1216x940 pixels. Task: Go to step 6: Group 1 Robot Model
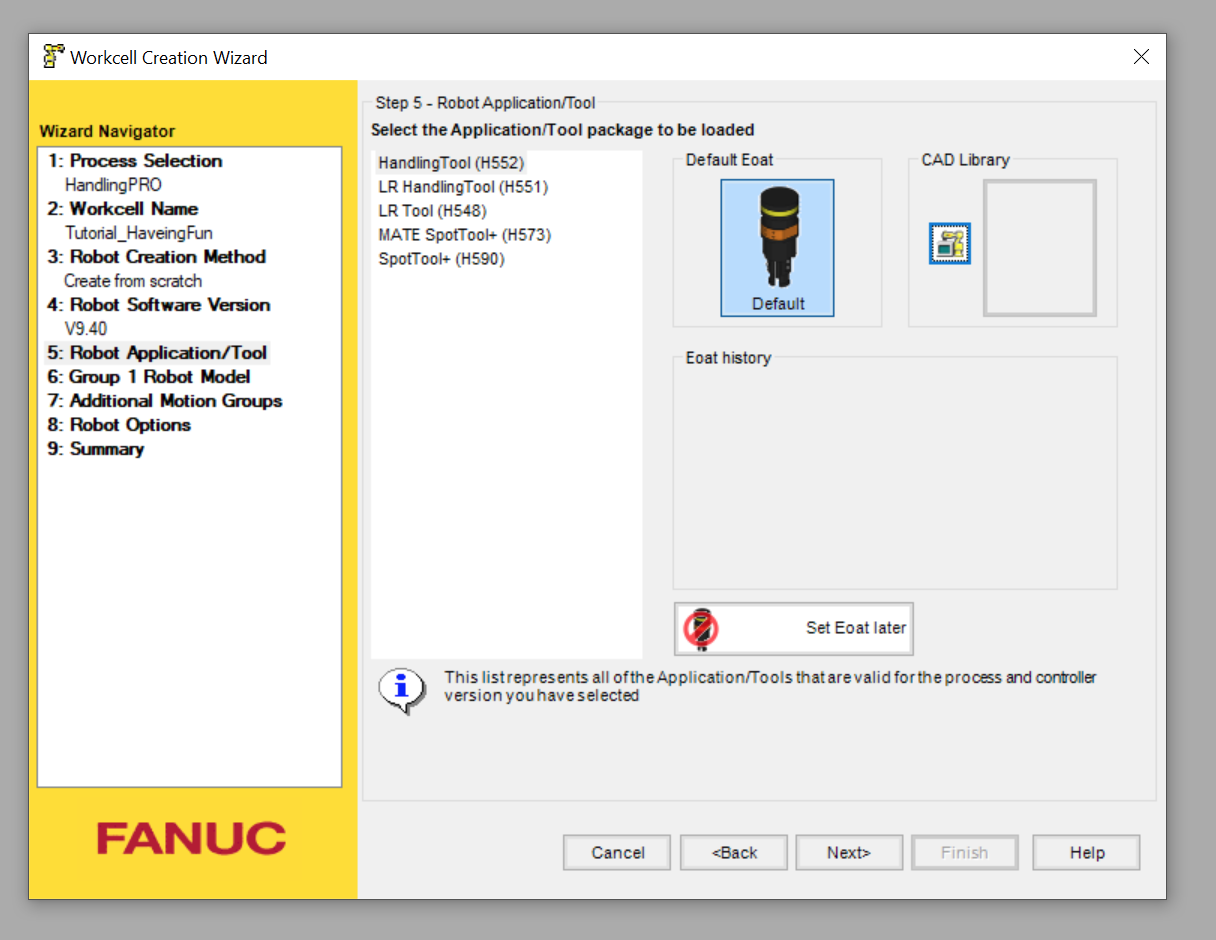(148, 377)
